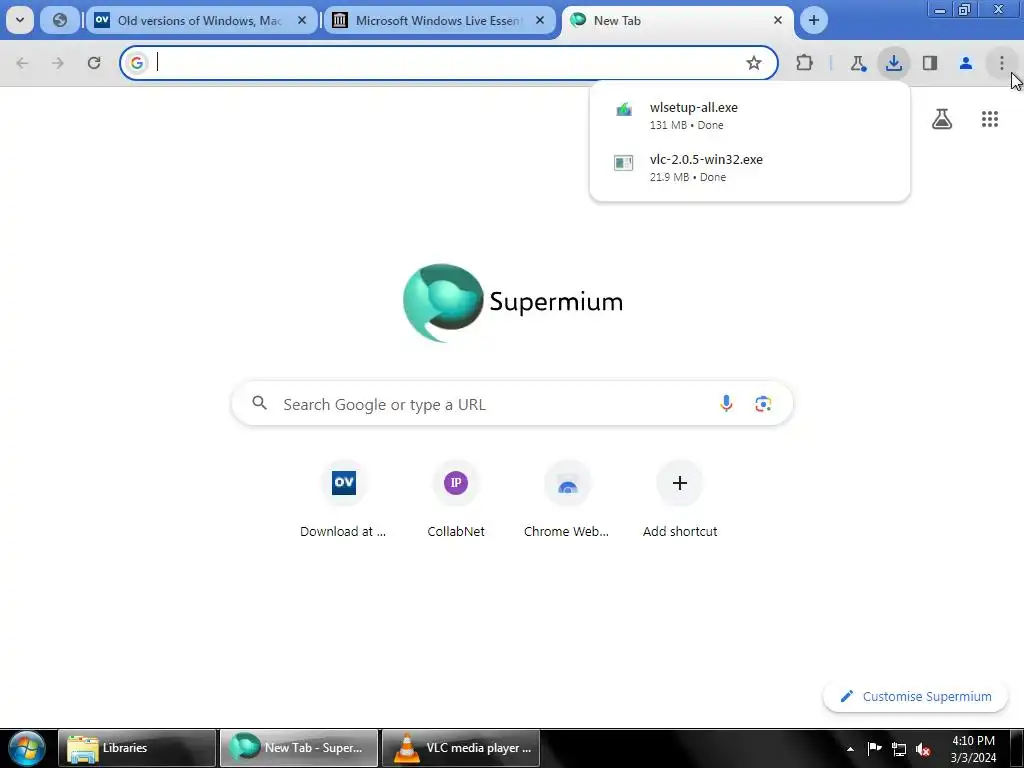
Task: Open the Download at ... shortcut
Action: pyautogui.click(x=344, y=500)
